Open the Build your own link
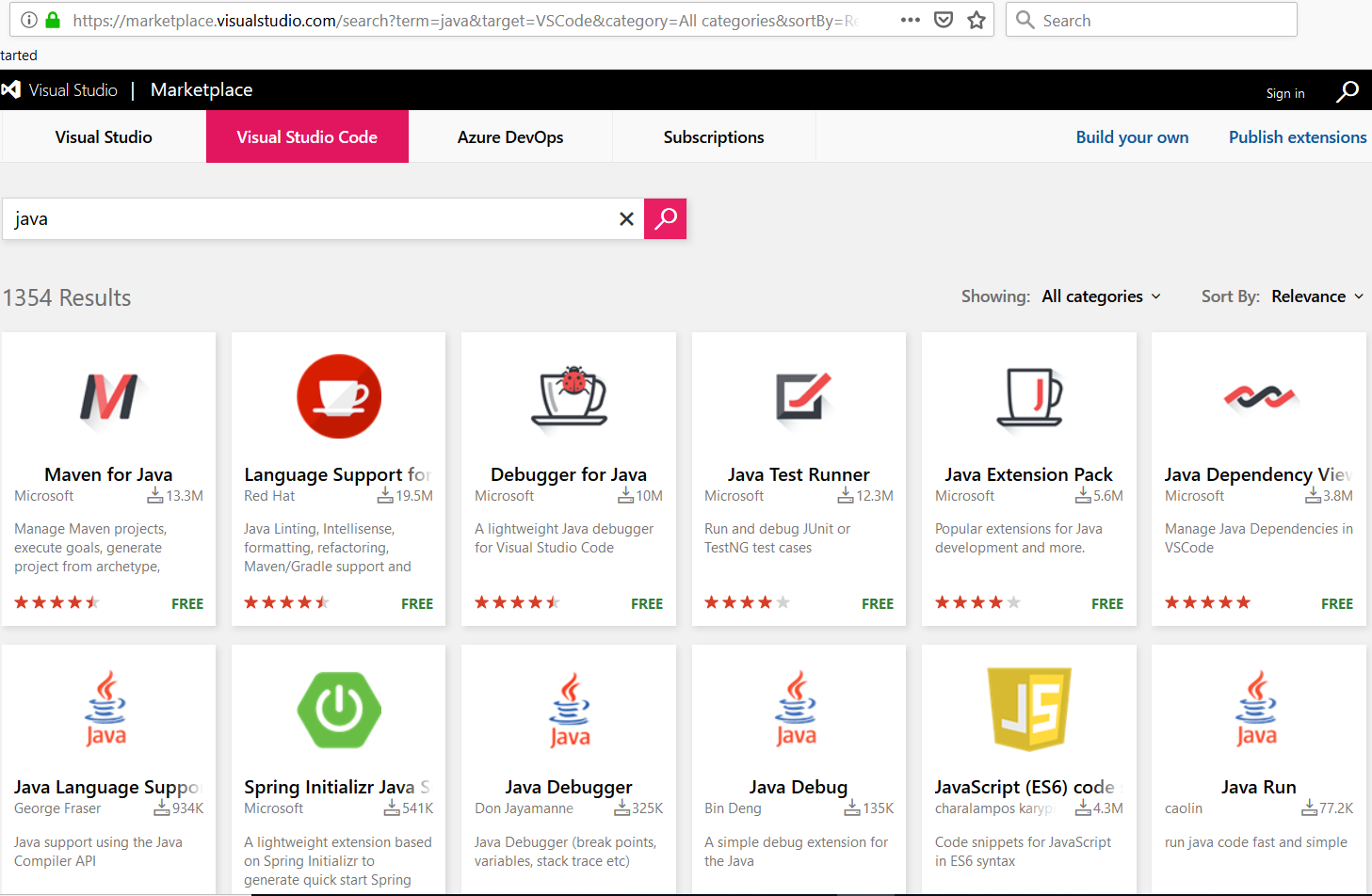1372x896 pixels. pyautogui.click(x=1132, y=137)
